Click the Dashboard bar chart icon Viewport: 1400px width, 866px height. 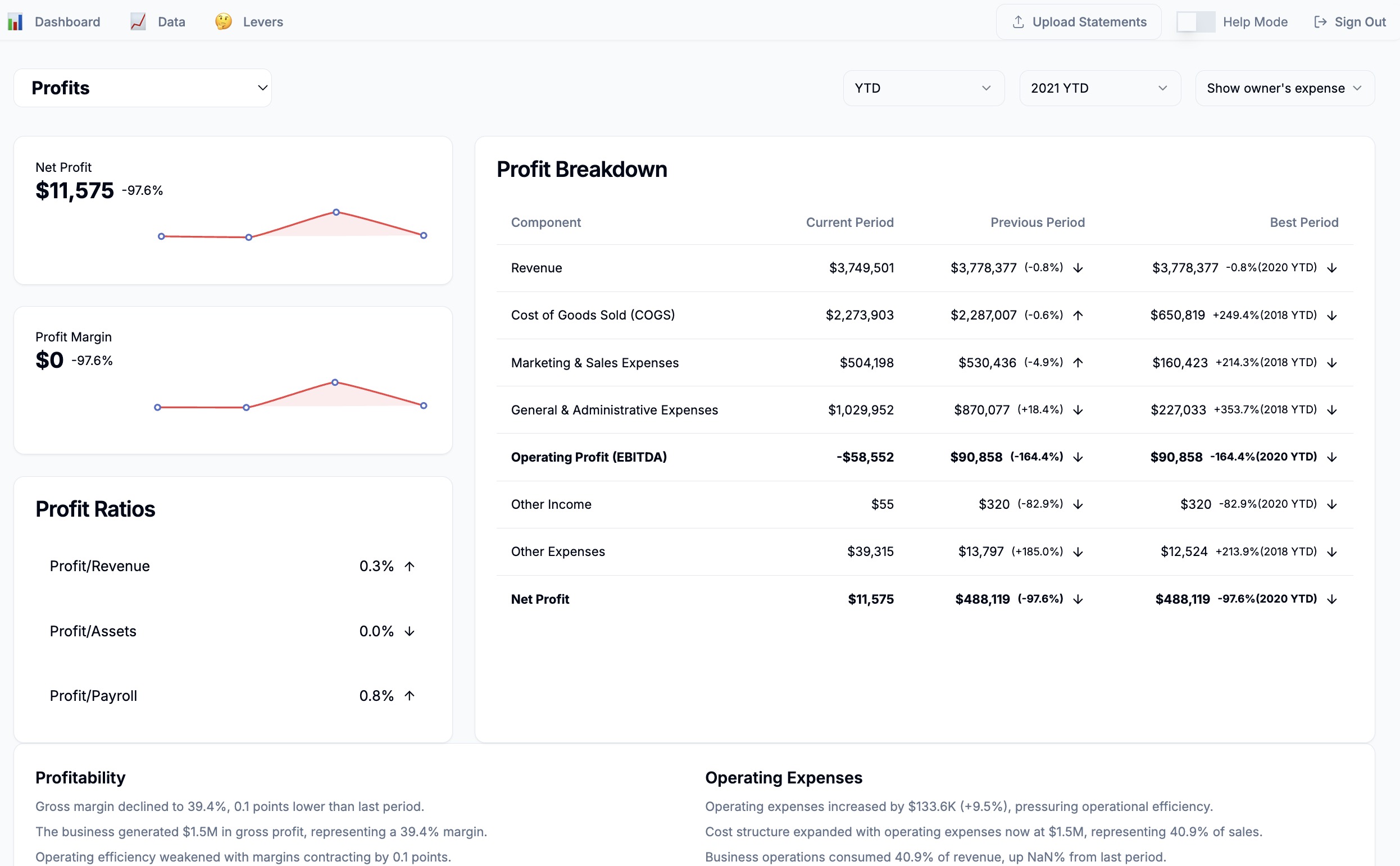16,22
